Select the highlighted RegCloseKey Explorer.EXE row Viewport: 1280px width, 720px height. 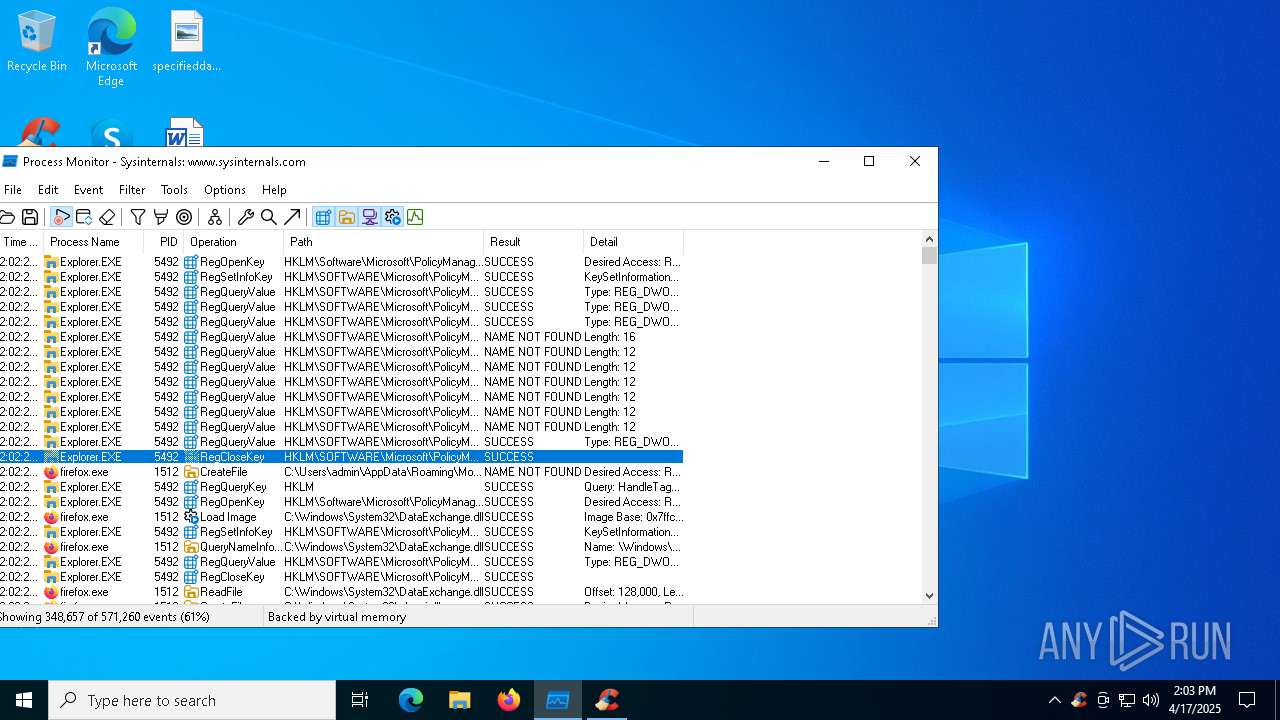click(341, 457)
